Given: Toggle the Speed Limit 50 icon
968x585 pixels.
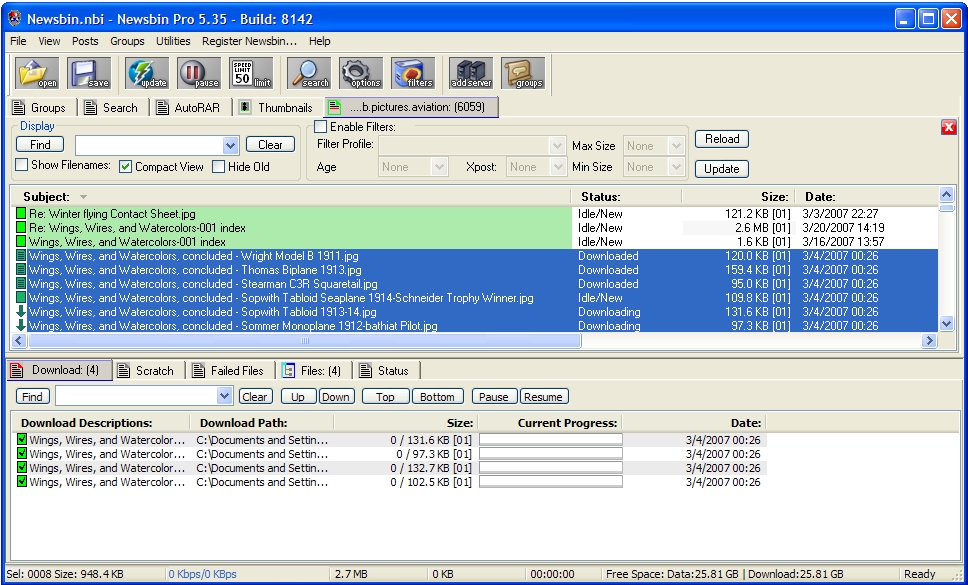Looking at the screenshot, I should point(251,73).
